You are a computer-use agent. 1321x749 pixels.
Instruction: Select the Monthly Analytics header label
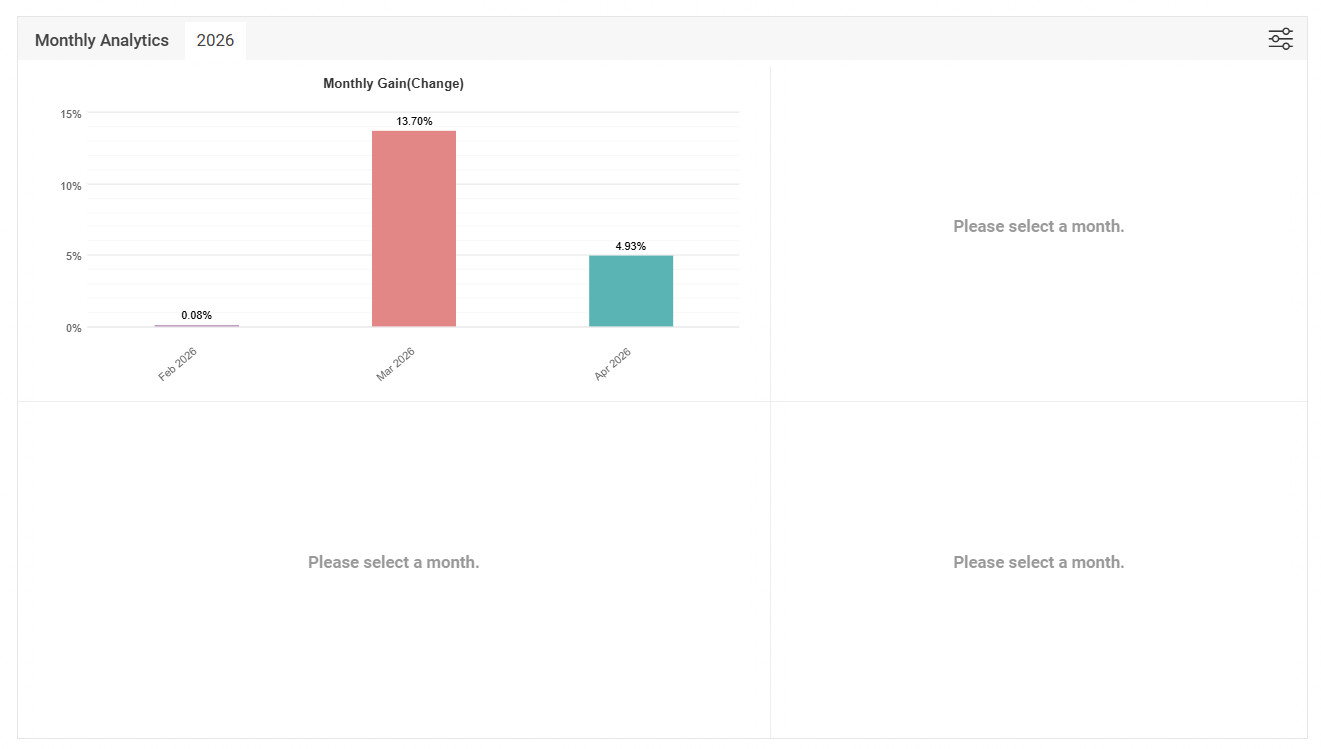pos(102,41)
